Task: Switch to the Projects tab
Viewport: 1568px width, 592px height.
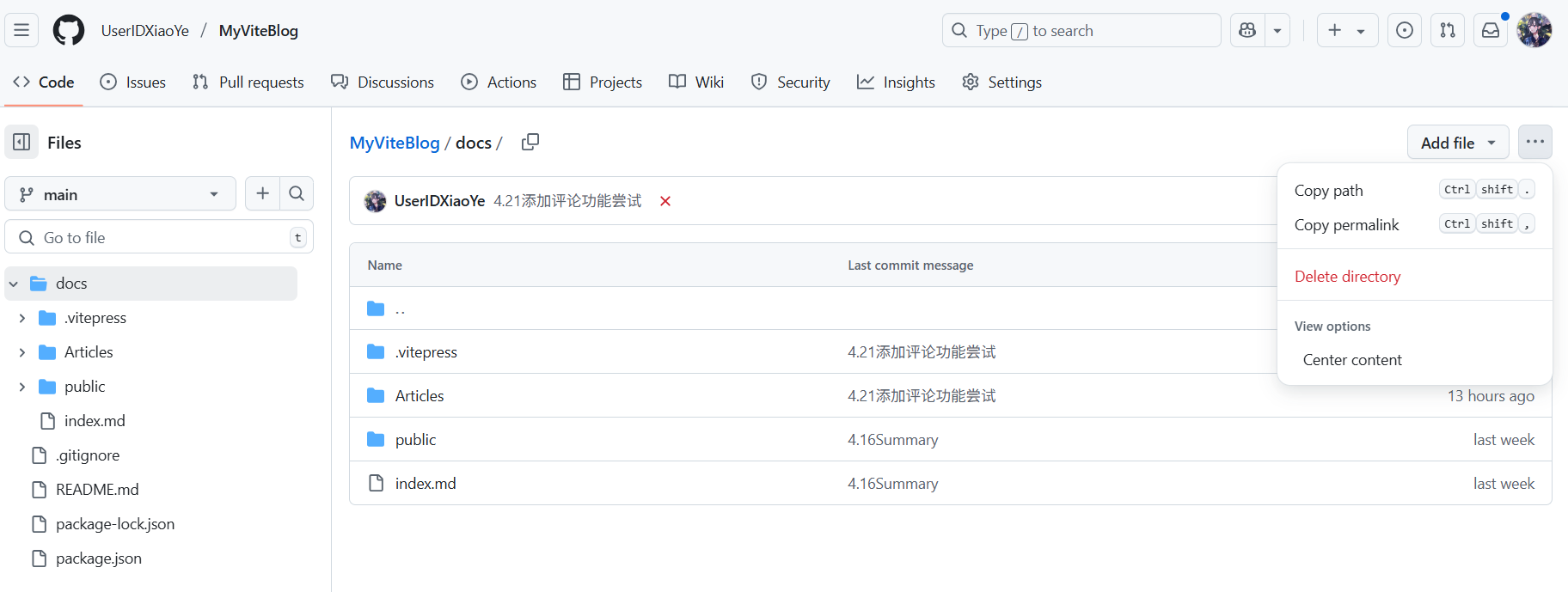Action: 603,82
